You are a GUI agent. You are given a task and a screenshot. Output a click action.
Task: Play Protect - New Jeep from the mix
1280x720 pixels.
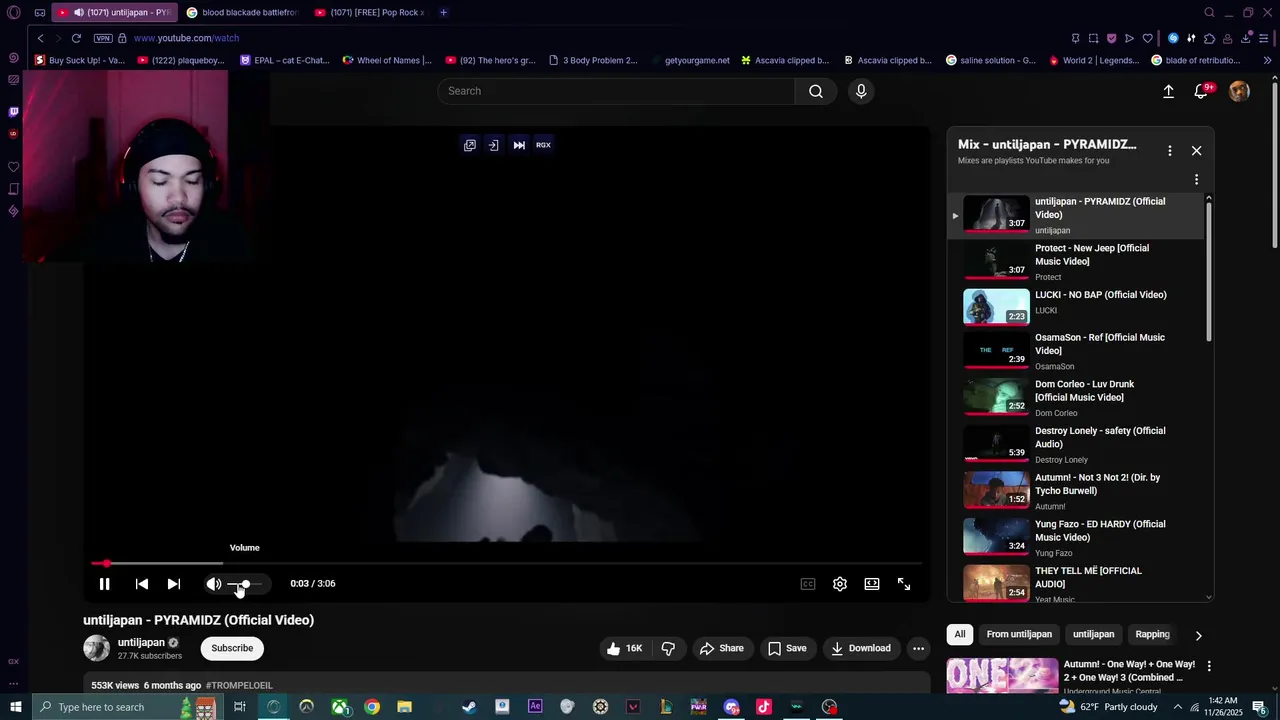1075,262
